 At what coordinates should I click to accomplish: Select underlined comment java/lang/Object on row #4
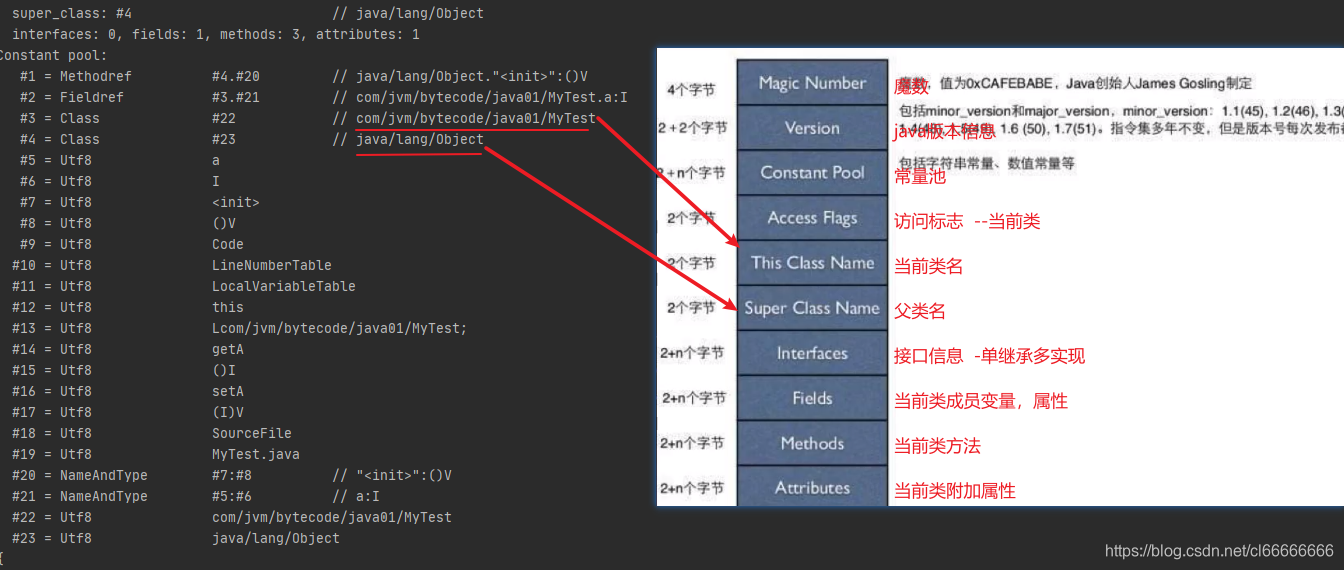tap(420, 139)
